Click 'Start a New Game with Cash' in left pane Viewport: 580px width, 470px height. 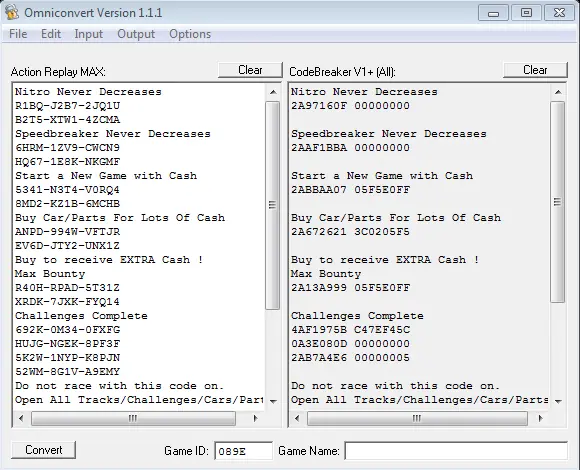tap(106, 176)
